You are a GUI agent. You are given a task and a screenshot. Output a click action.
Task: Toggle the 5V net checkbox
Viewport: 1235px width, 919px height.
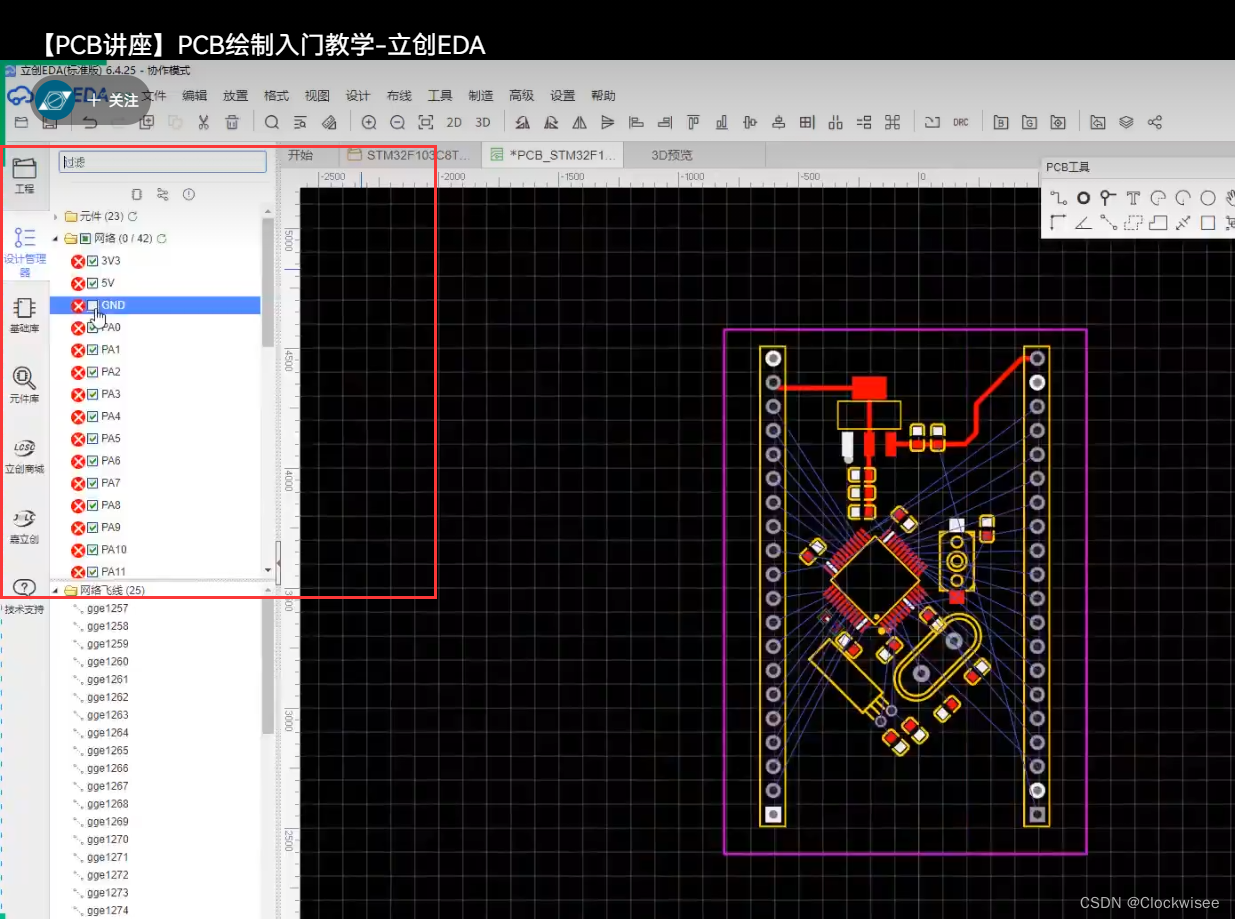pyautogui.click(x=93, y=283)
